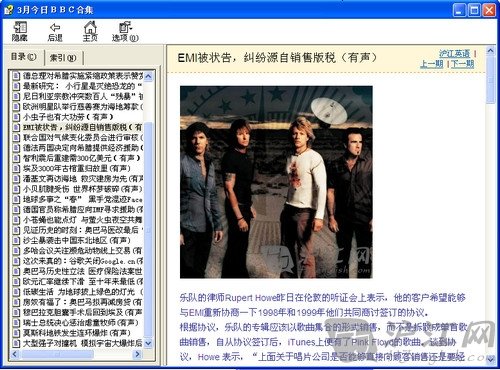Select 瑞士总统决心惩治虐童牧师 topic
Image resolution: width=500 pixels, height=370 pixels.
(x=81, y=323)
